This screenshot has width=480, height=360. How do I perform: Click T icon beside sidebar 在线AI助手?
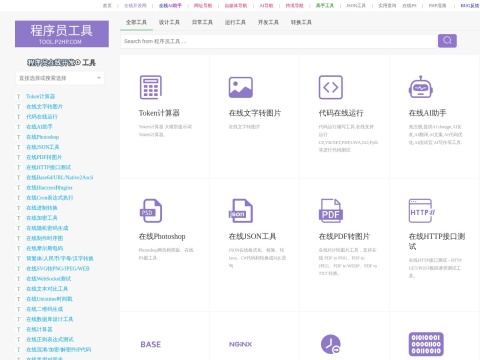point(19,127)
